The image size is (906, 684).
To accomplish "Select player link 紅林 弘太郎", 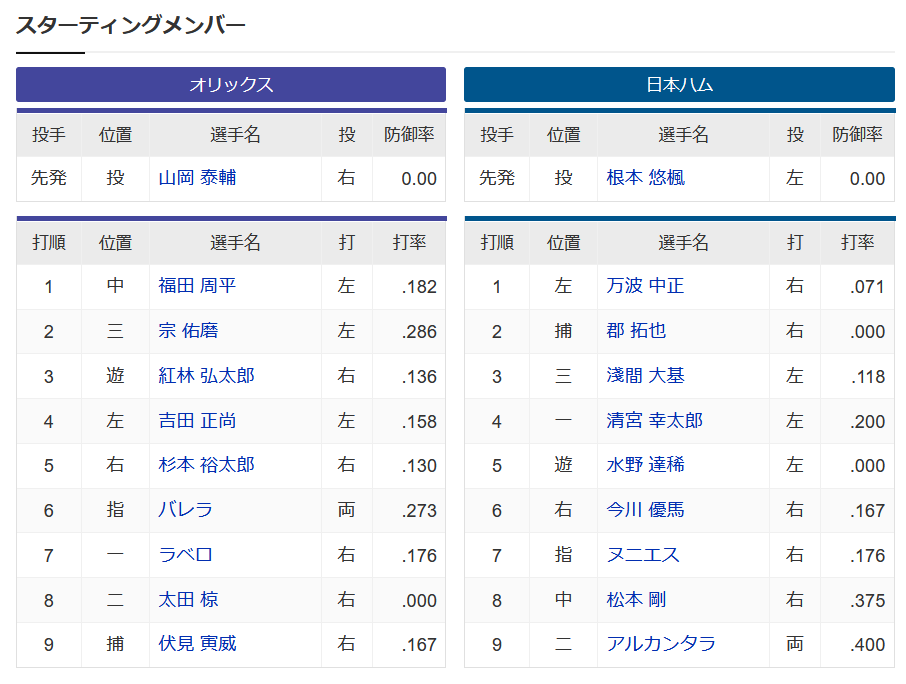I will click(x=206, y=376).
